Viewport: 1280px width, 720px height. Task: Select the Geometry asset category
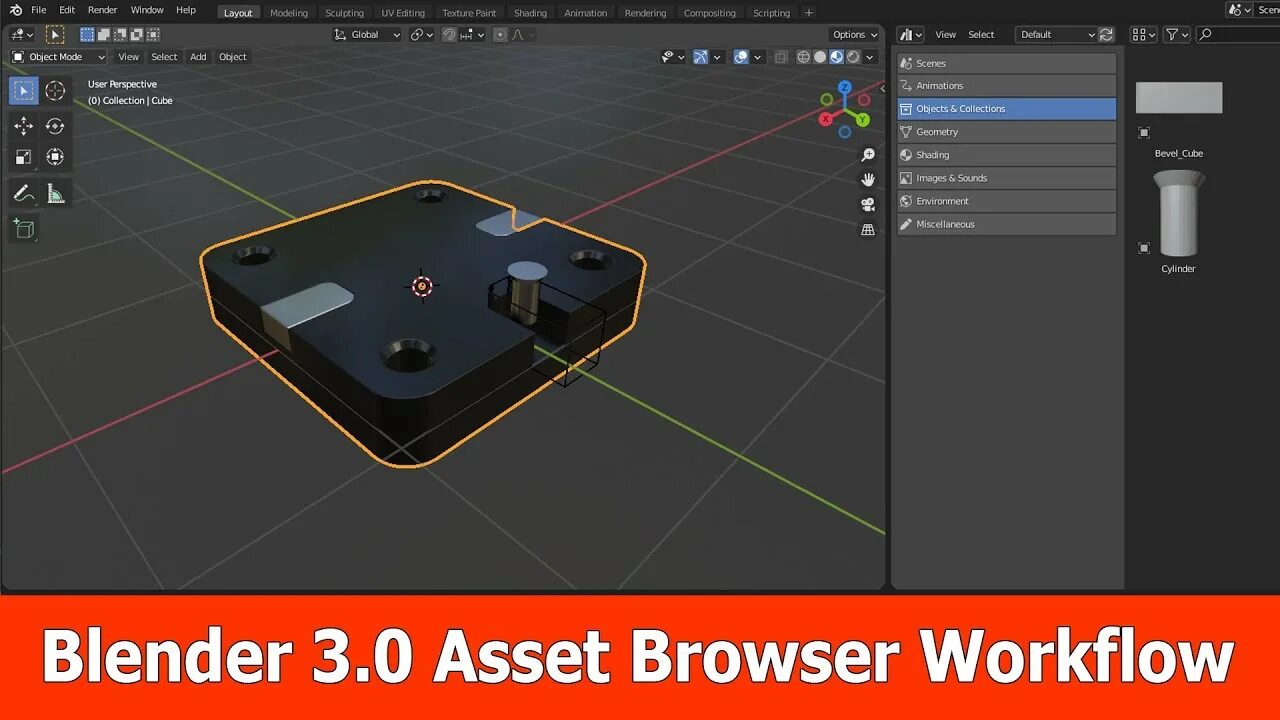tap(1006, 132)
